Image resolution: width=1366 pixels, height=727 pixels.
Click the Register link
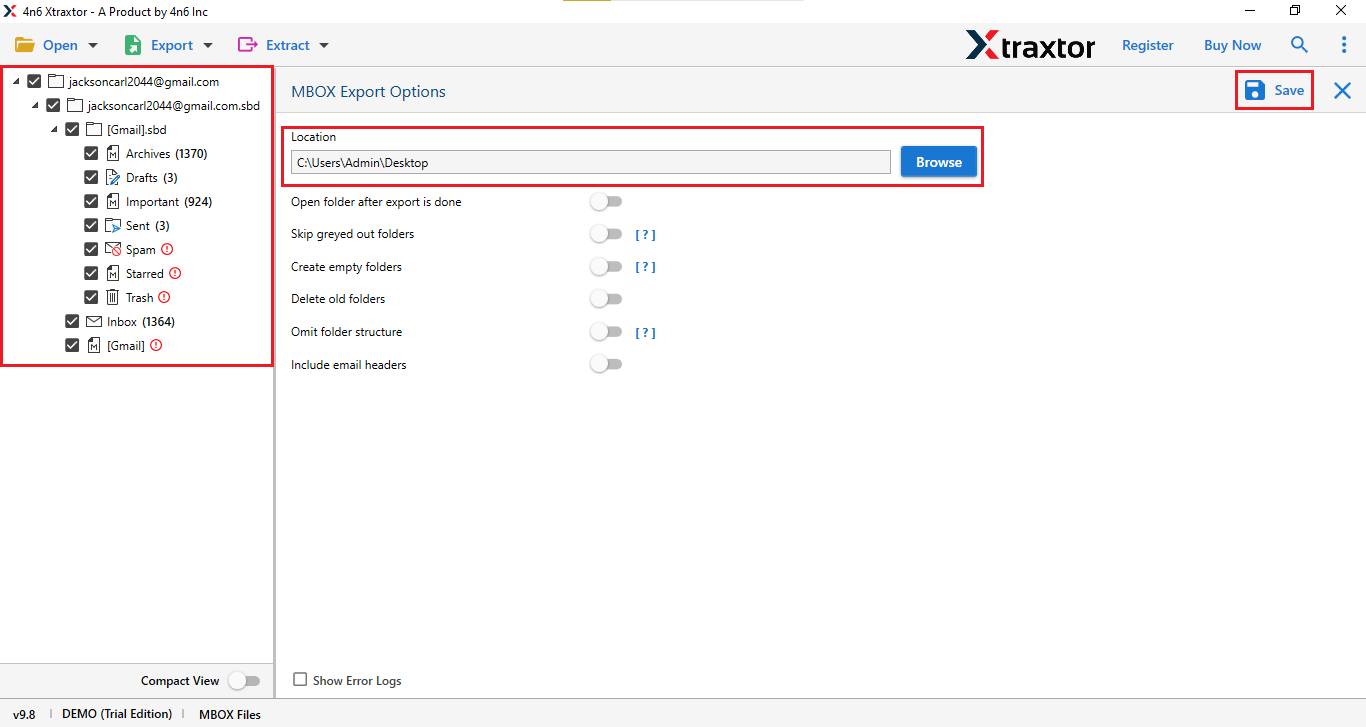(x=1147, y=45)
